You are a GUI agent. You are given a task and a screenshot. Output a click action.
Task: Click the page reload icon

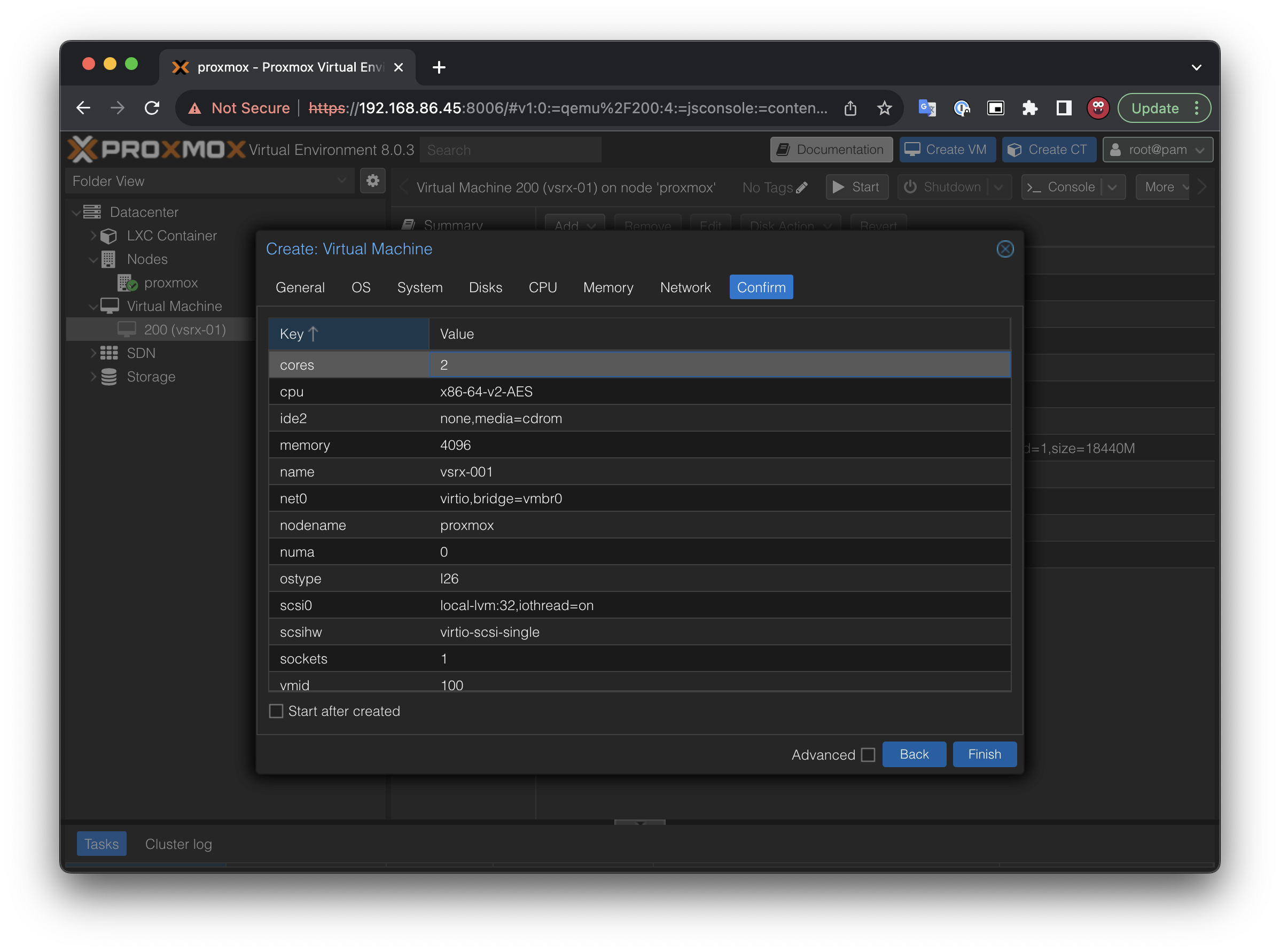click(x=152, y=108)
